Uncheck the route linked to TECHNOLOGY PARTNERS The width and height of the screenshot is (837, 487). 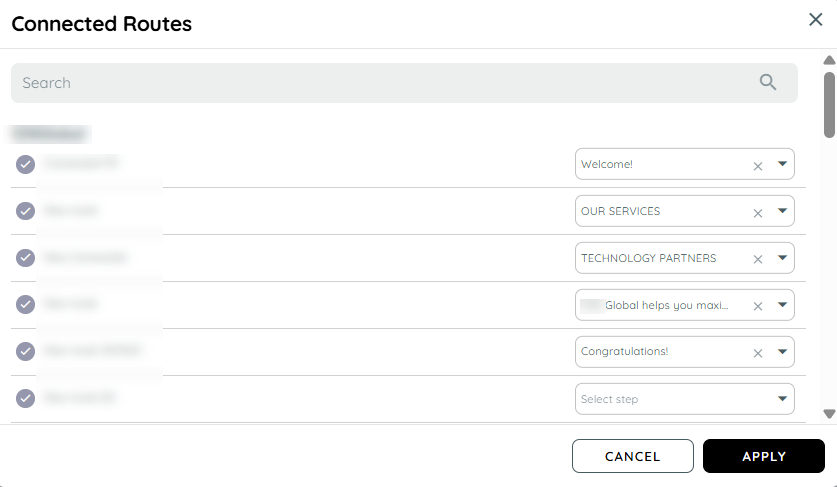point(26,258)
